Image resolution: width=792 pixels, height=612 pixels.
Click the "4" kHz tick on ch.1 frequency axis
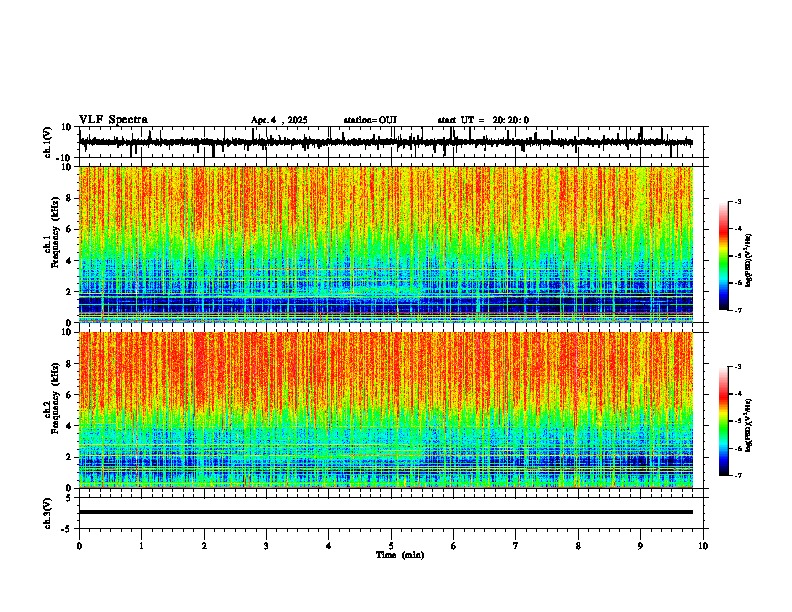point(69,261)
